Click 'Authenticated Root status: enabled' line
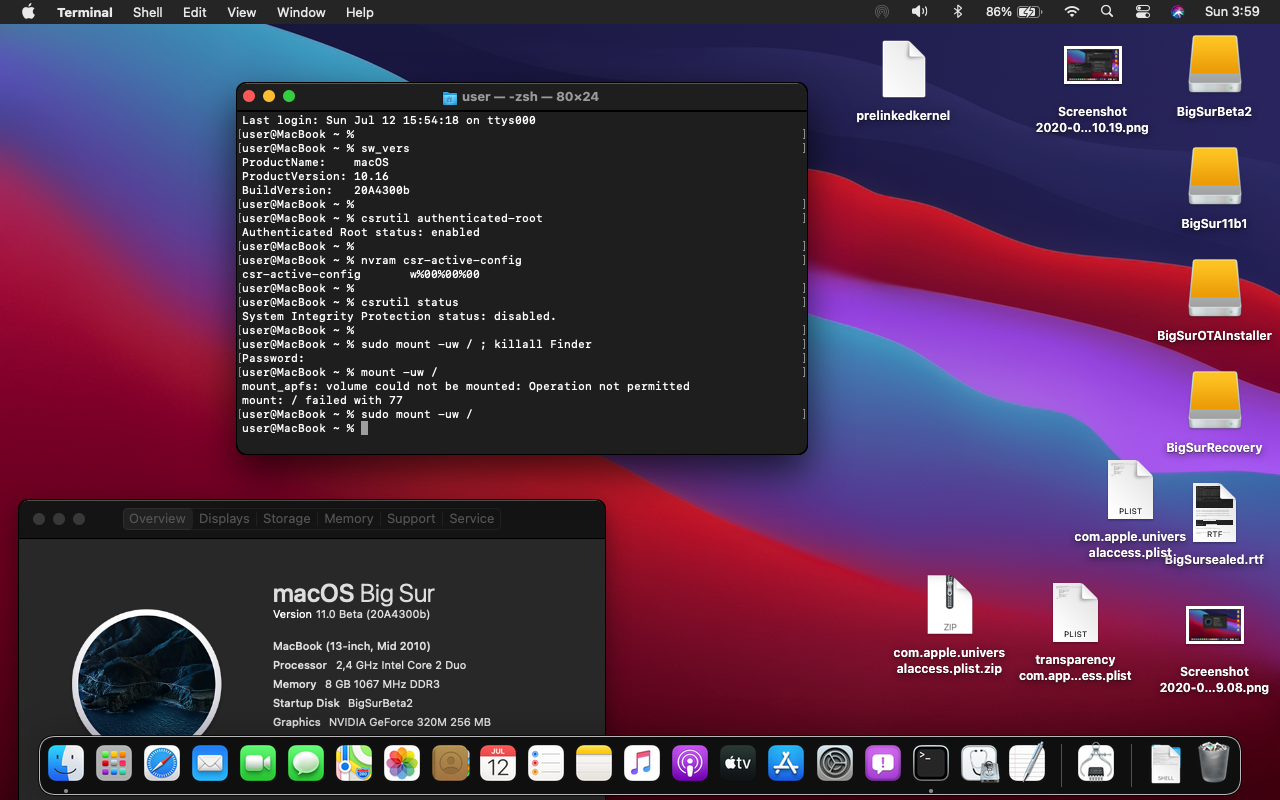The image size is (1280, 800). [360, 232]
